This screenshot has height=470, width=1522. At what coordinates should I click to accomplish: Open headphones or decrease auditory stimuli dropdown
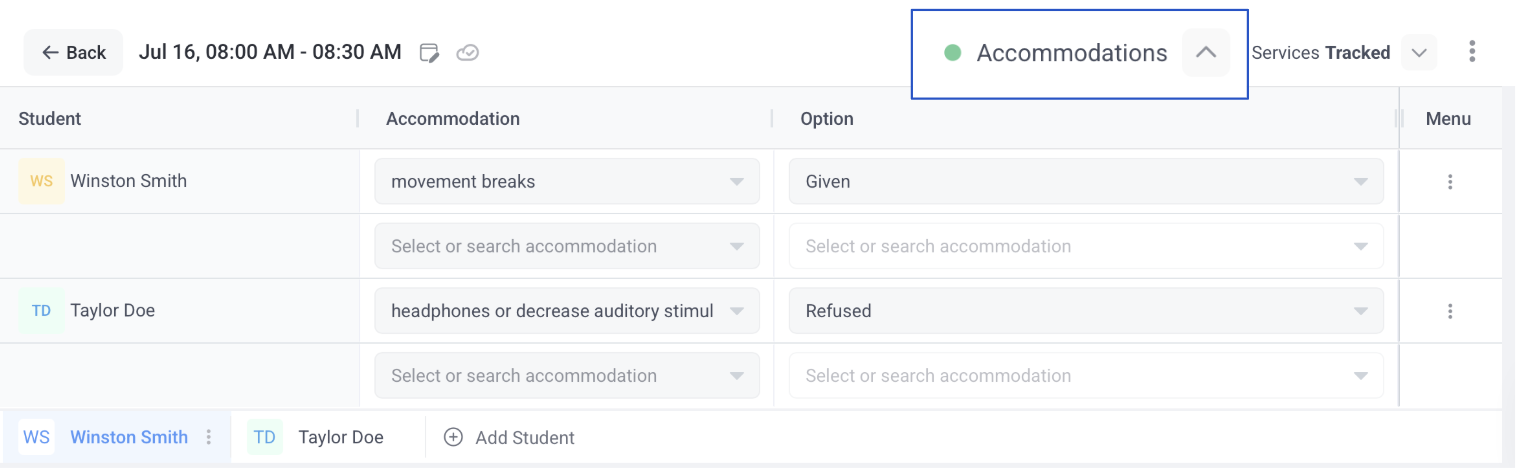[566, 311]
